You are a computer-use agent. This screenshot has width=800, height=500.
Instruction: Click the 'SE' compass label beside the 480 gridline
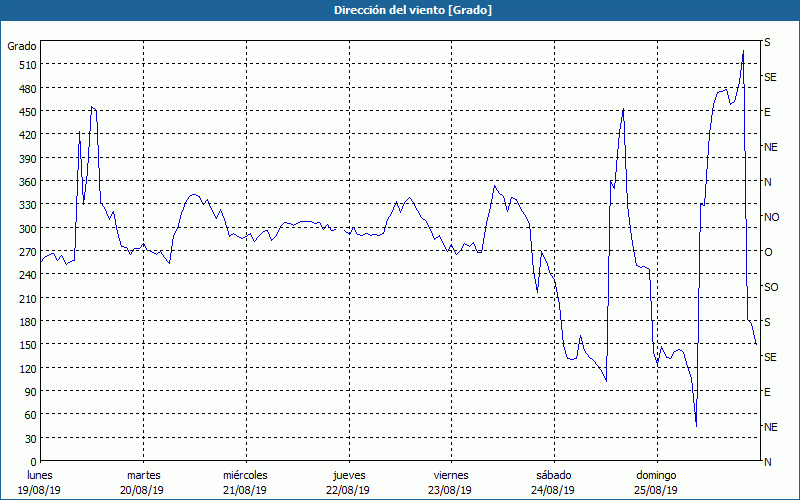coord(770,77)
